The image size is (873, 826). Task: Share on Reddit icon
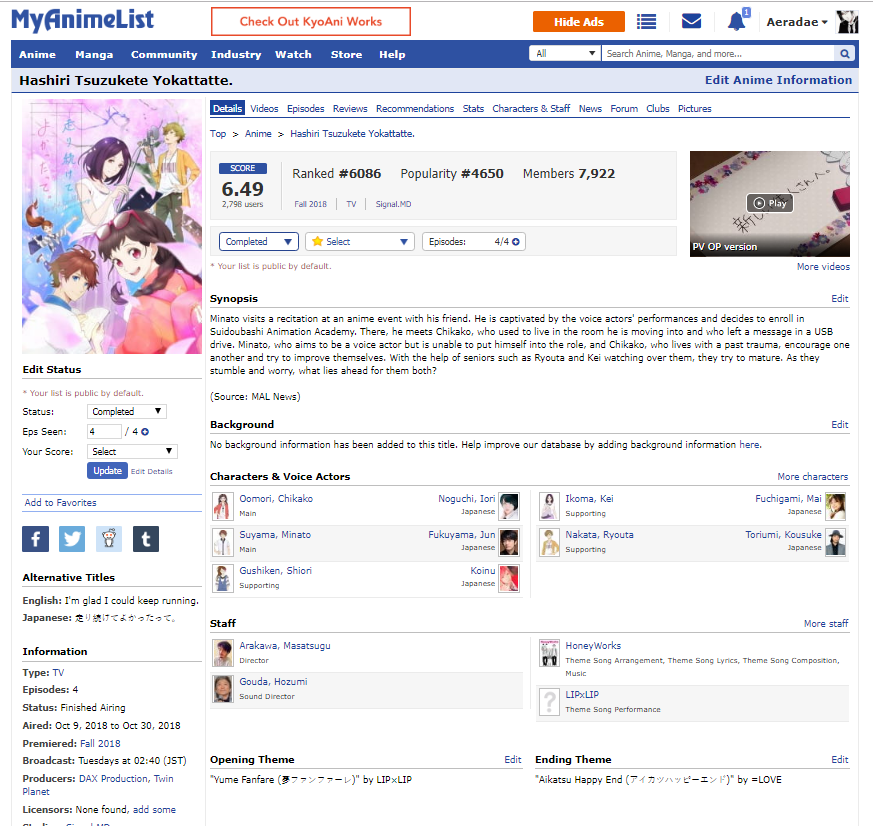point(109,539)
